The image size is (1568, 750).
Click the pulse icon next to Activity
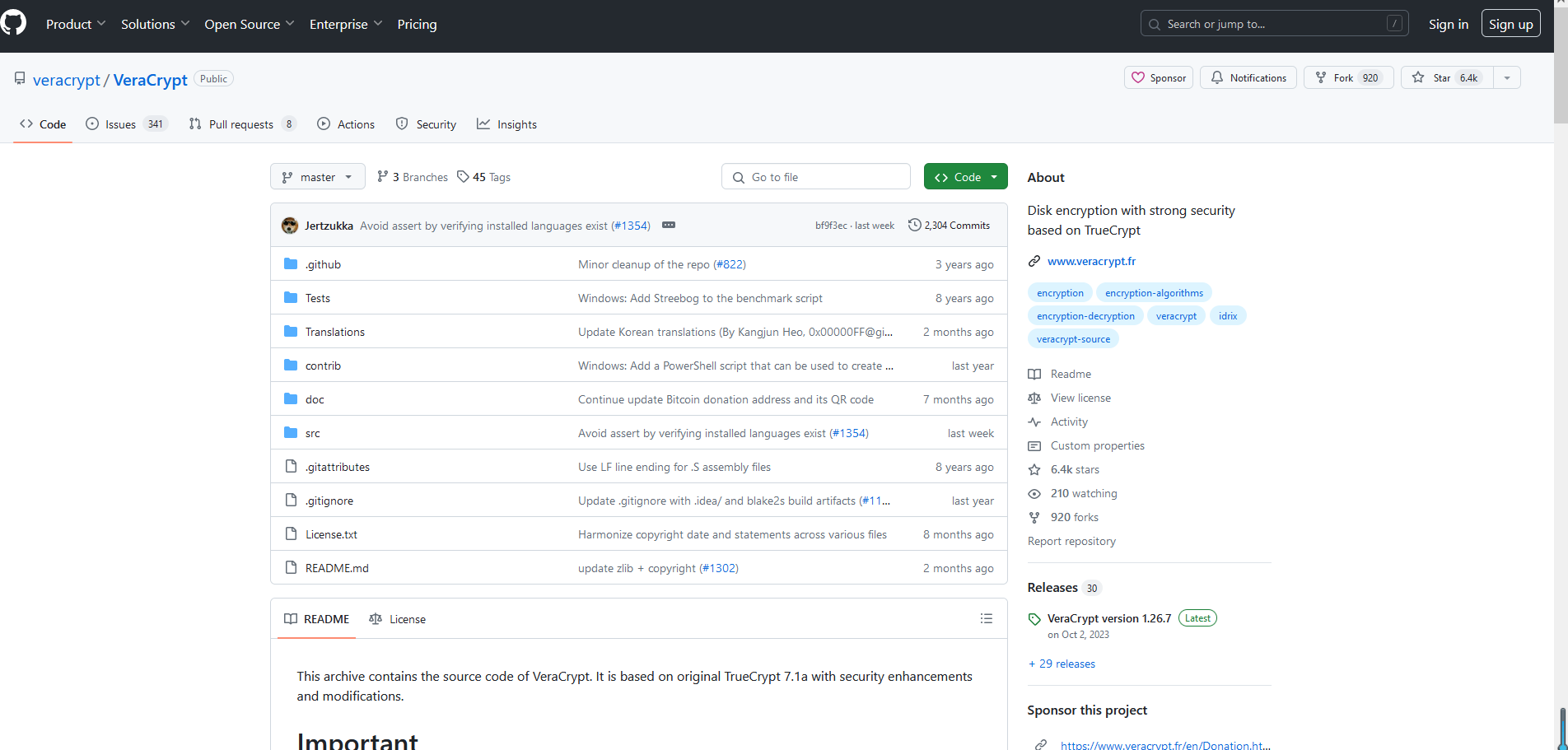[1034, 422]
